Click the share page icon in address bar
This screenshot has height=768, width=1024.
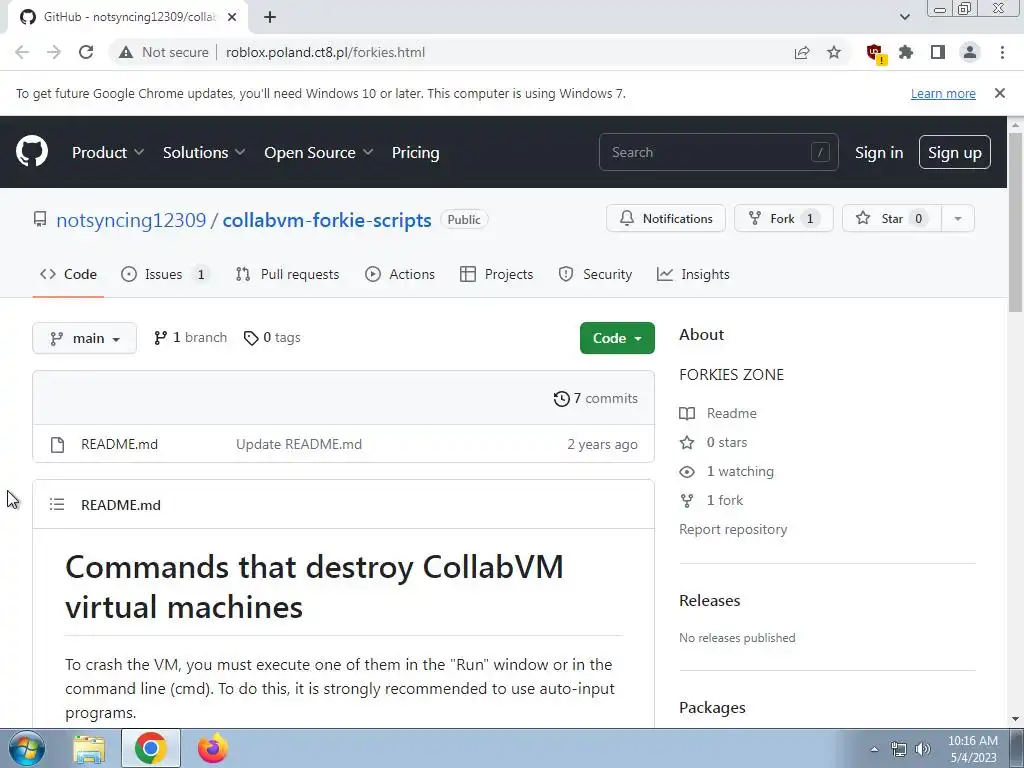click(x=802, y=52)
